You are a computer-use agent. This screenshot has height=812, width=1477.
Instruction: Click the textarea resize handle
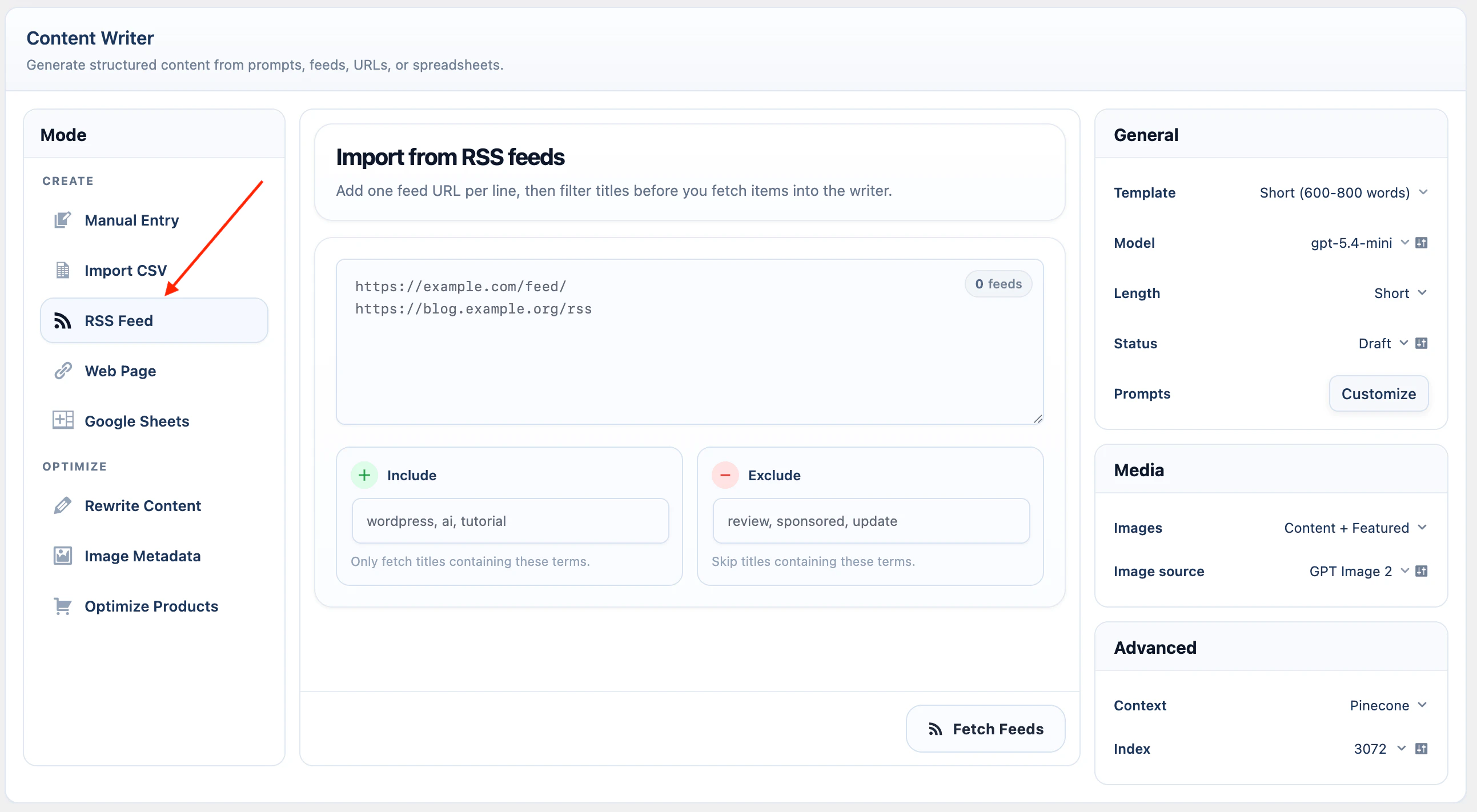point(1038,419)
